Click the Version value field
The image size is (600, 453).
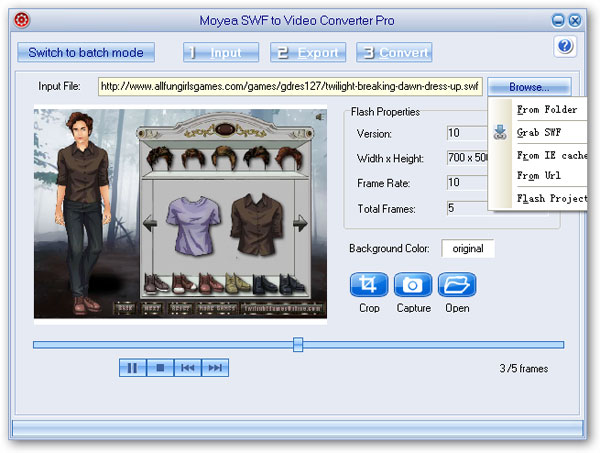click(467, 133)
